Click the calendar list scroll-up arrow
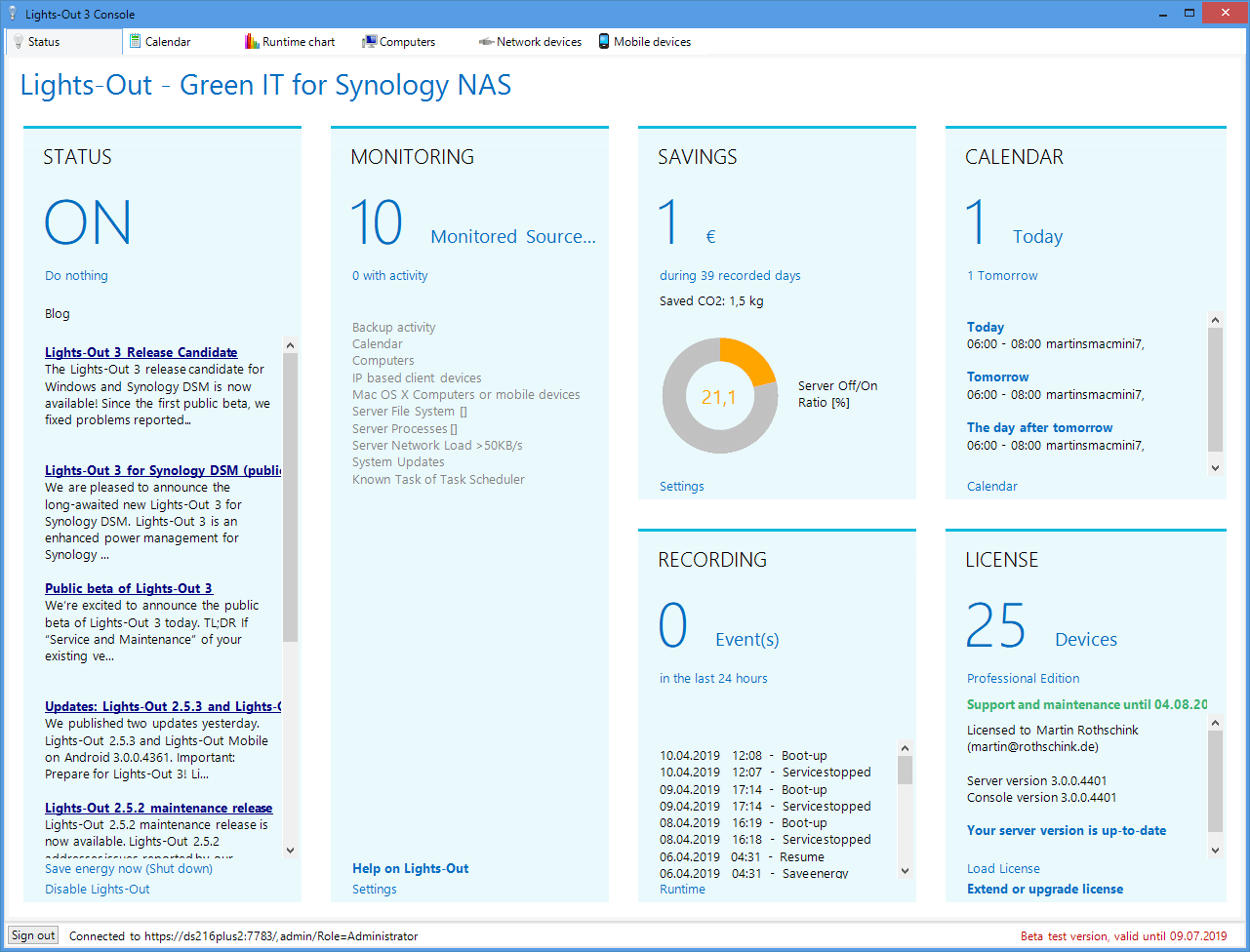Viewport: 1250px width, 952px height. point(1215,320)
